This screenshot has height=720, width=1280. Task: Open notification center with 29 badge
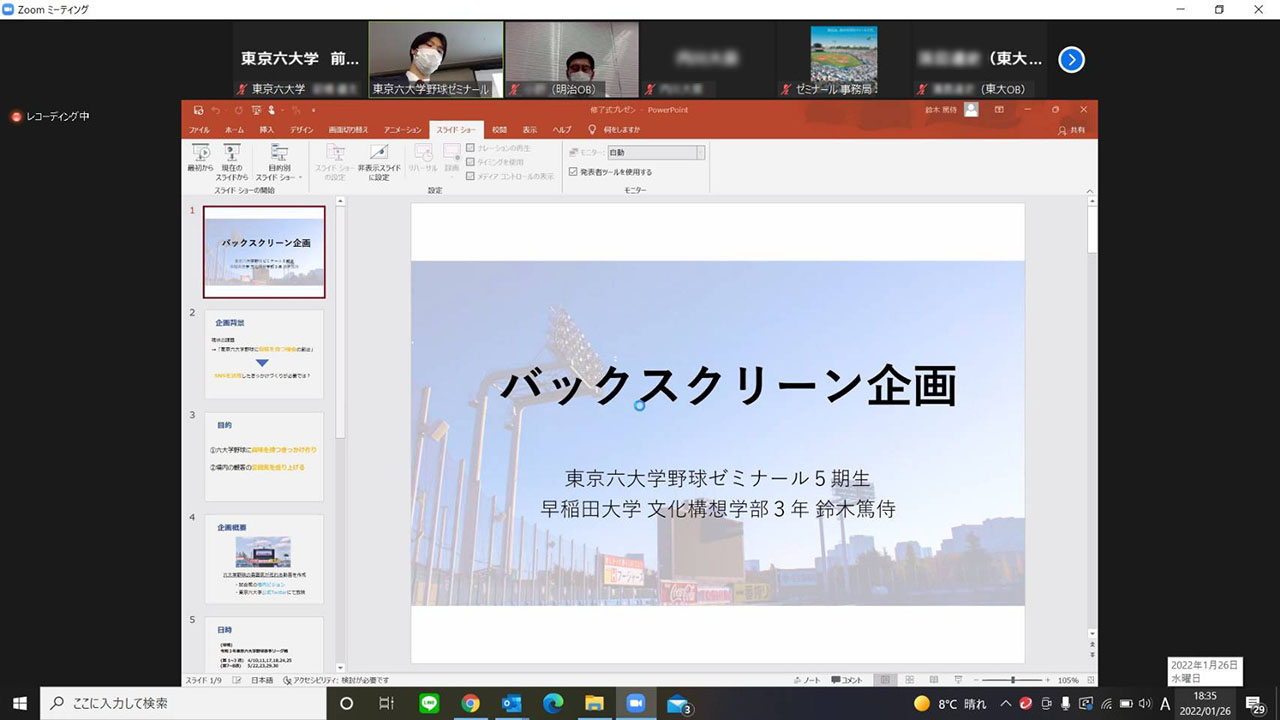point(1256,704)
